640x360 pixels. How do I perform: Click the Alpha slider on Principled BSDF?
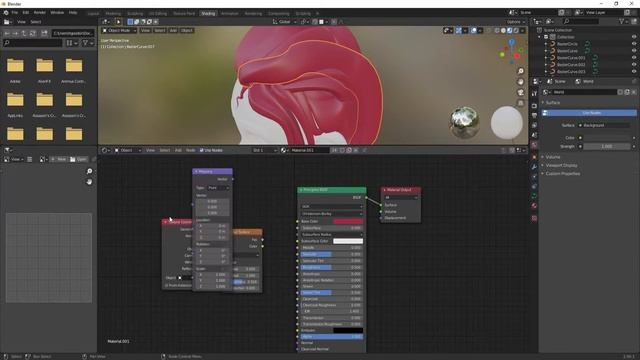point(332,337)
